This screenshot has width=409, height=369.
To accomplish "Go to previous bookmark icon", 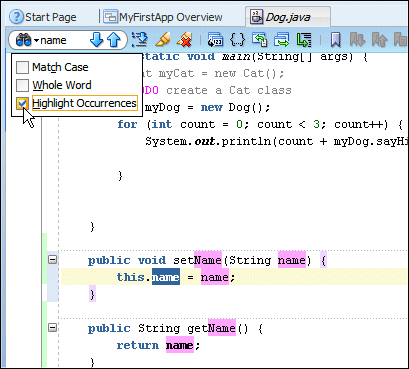I will (x=379, y=40).
